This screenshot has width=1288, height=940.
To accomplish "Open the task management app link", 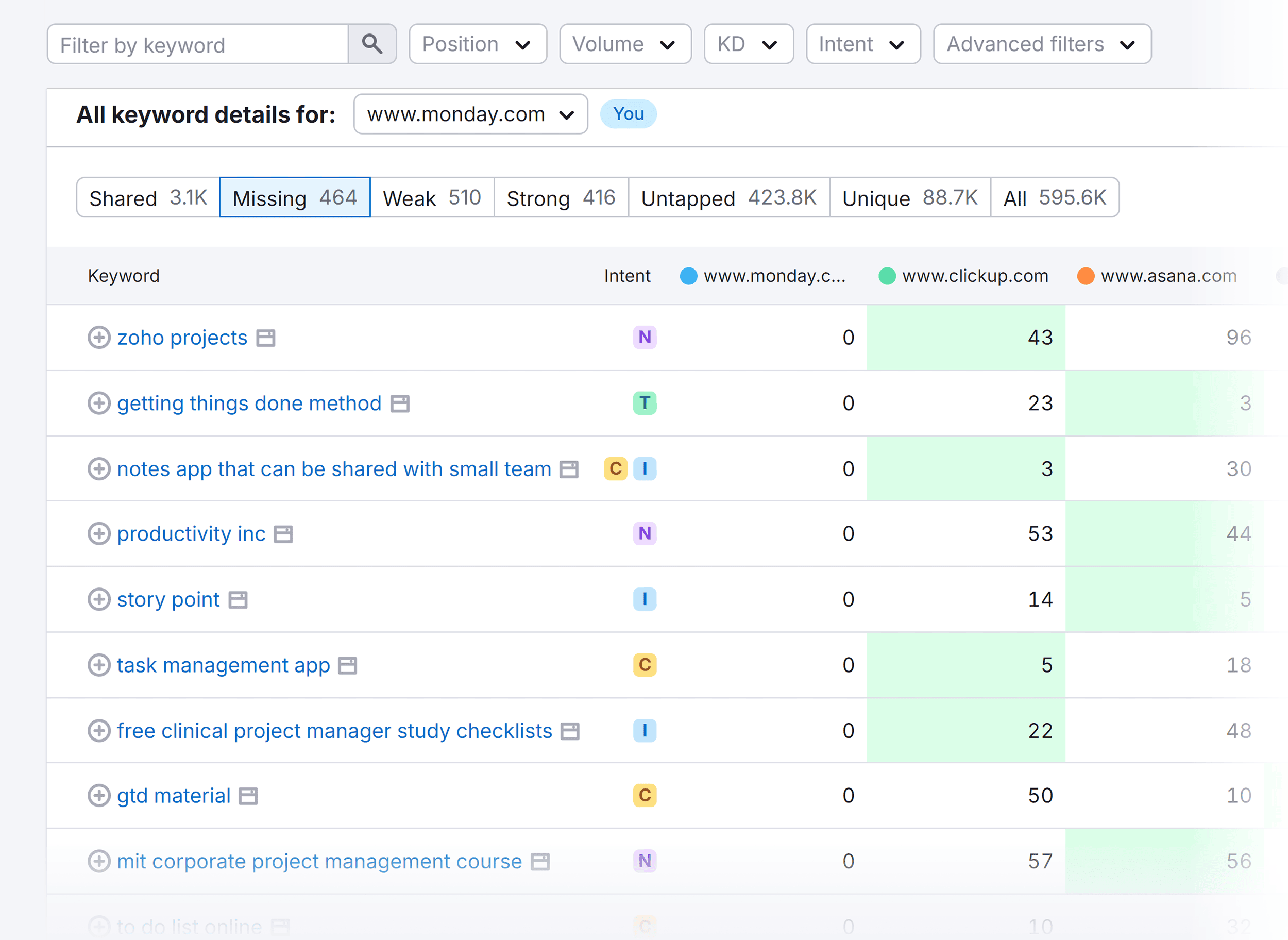I will tap(224, 665).
